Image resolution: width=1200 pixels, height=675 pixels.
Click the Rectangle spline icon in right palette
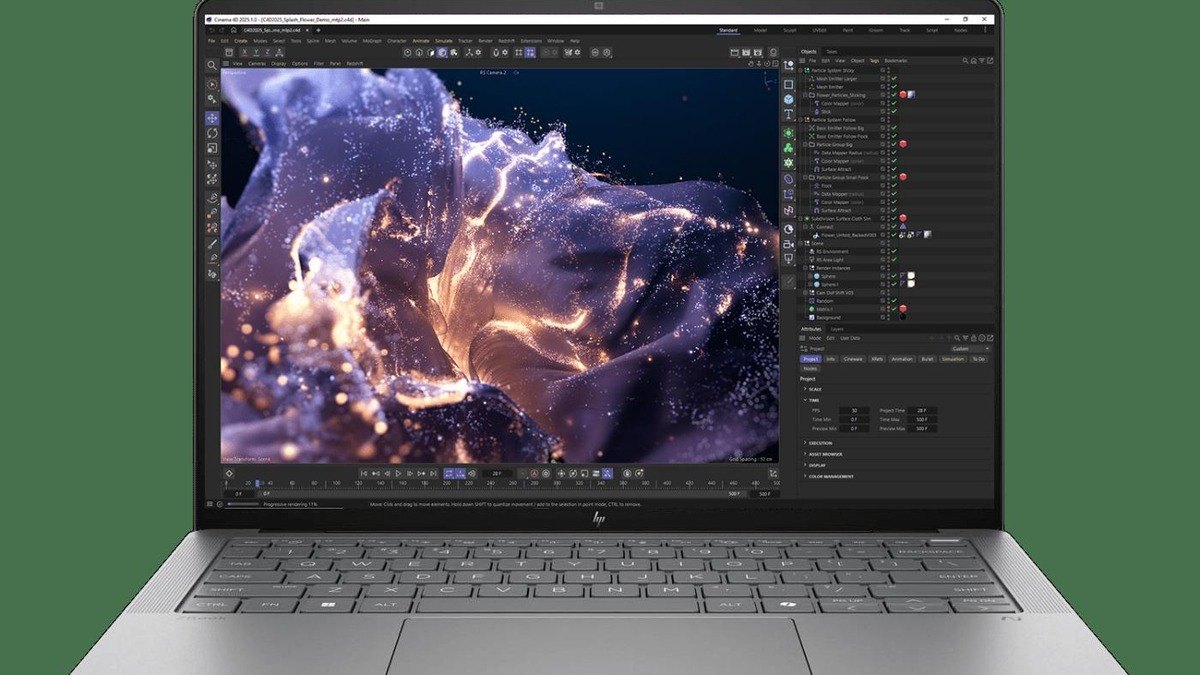click(x=789, y=84)
